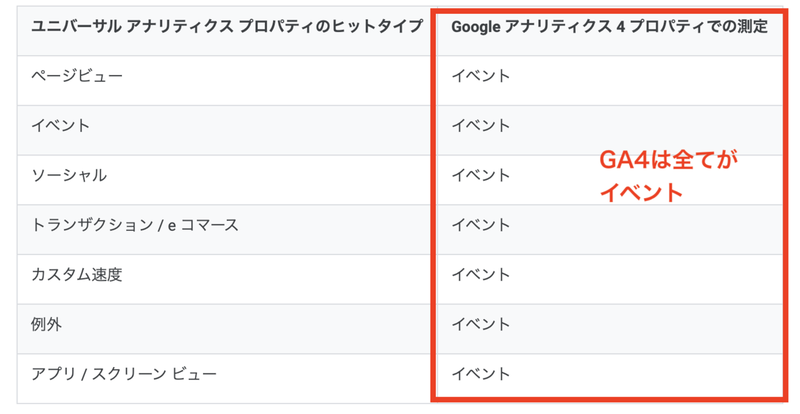Select the 例外 hit type cell

click(48, 324)
